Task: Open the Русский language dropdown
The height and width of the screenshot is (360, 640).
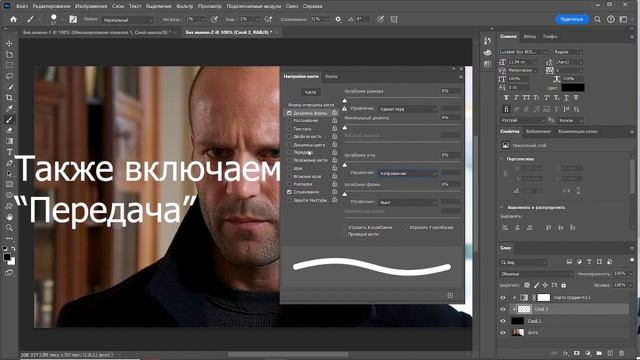Action: coord(523,120)
